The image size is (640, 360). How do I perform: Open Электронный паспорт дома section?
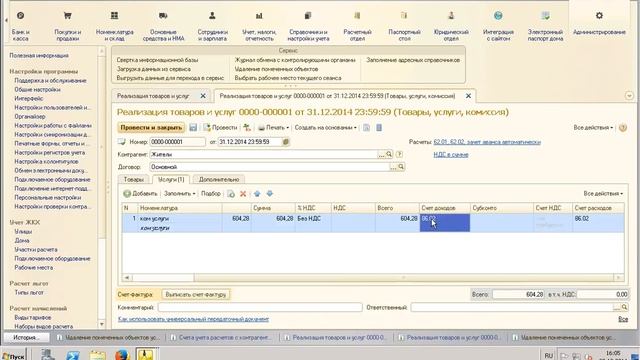(x=545, y=26)
